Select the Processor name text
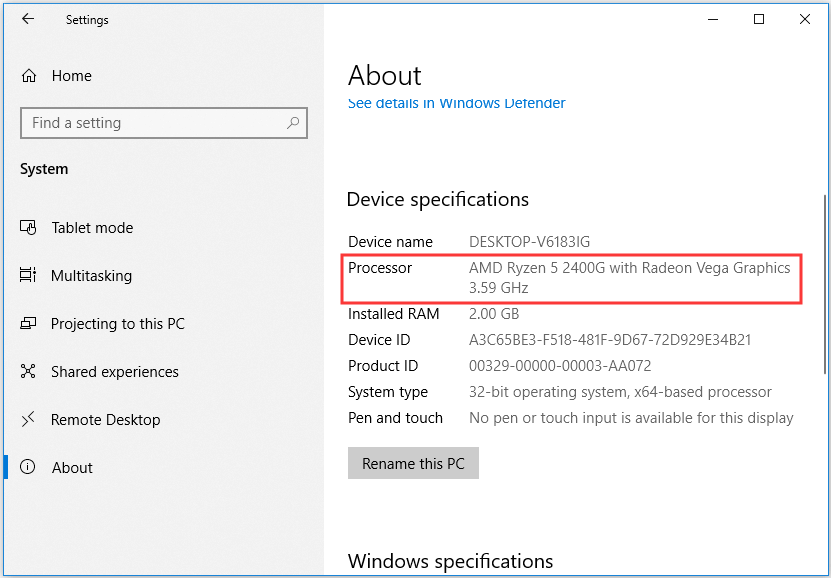This screenshot has width=831, height=578. (629, 268)
